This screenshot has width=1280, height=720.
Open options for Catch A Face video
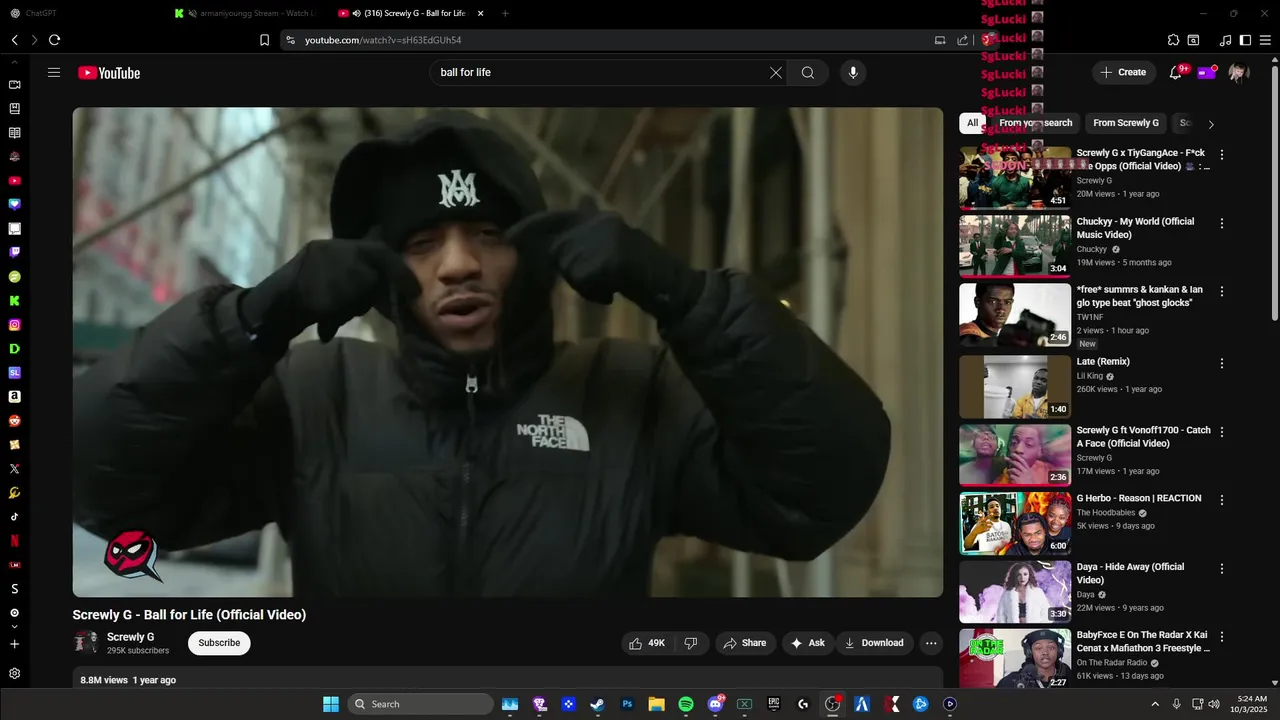click(1221, 432)
